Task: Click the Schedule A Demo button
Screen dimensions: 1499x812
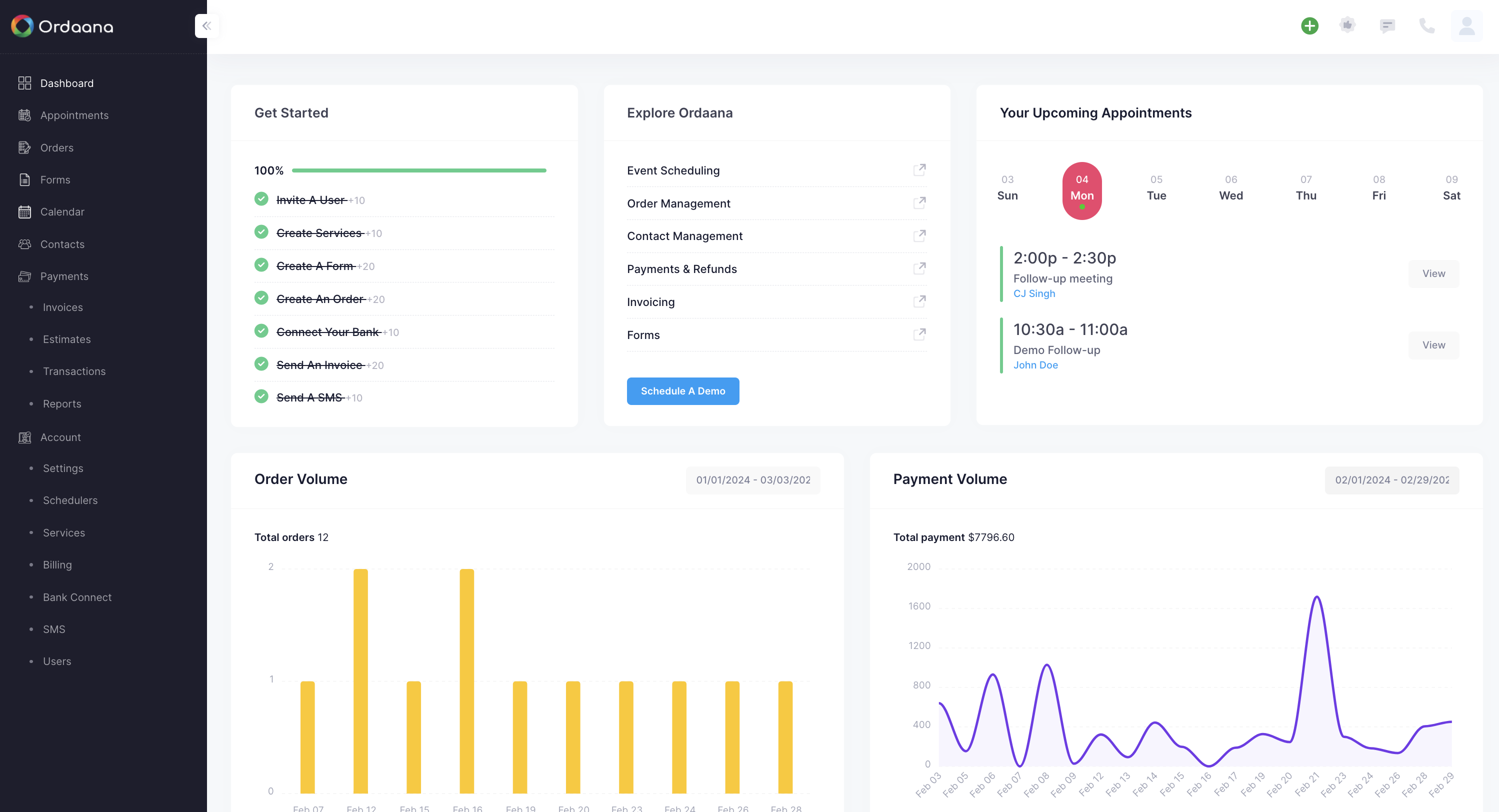Action: click(x=682, y=390)
